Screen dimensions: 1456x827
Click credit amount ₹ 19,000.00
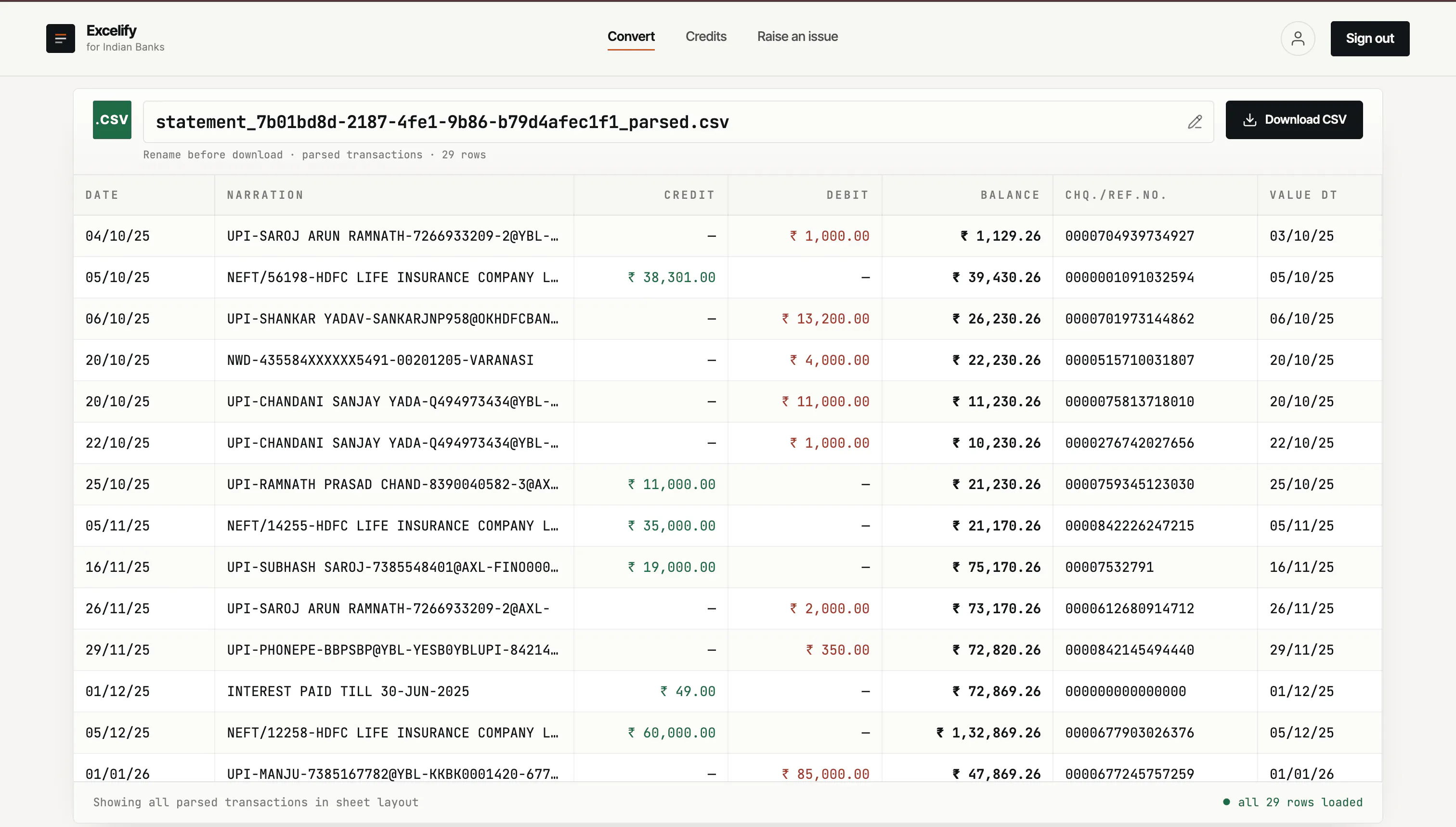(x=672, y=568)
